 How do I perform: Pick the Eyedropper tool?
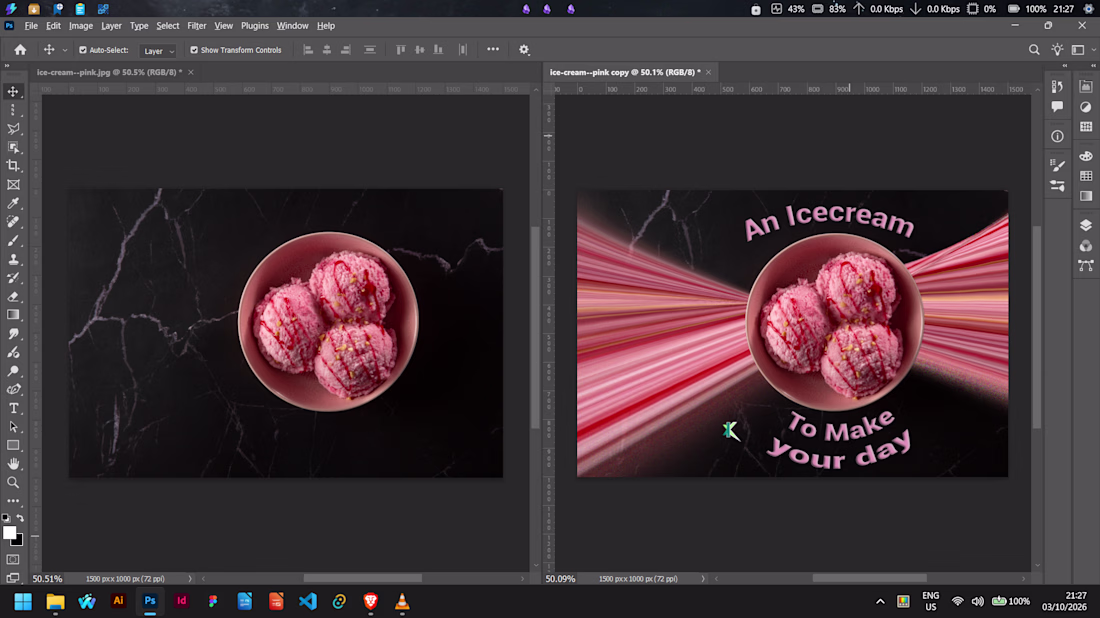click(13, 203)
